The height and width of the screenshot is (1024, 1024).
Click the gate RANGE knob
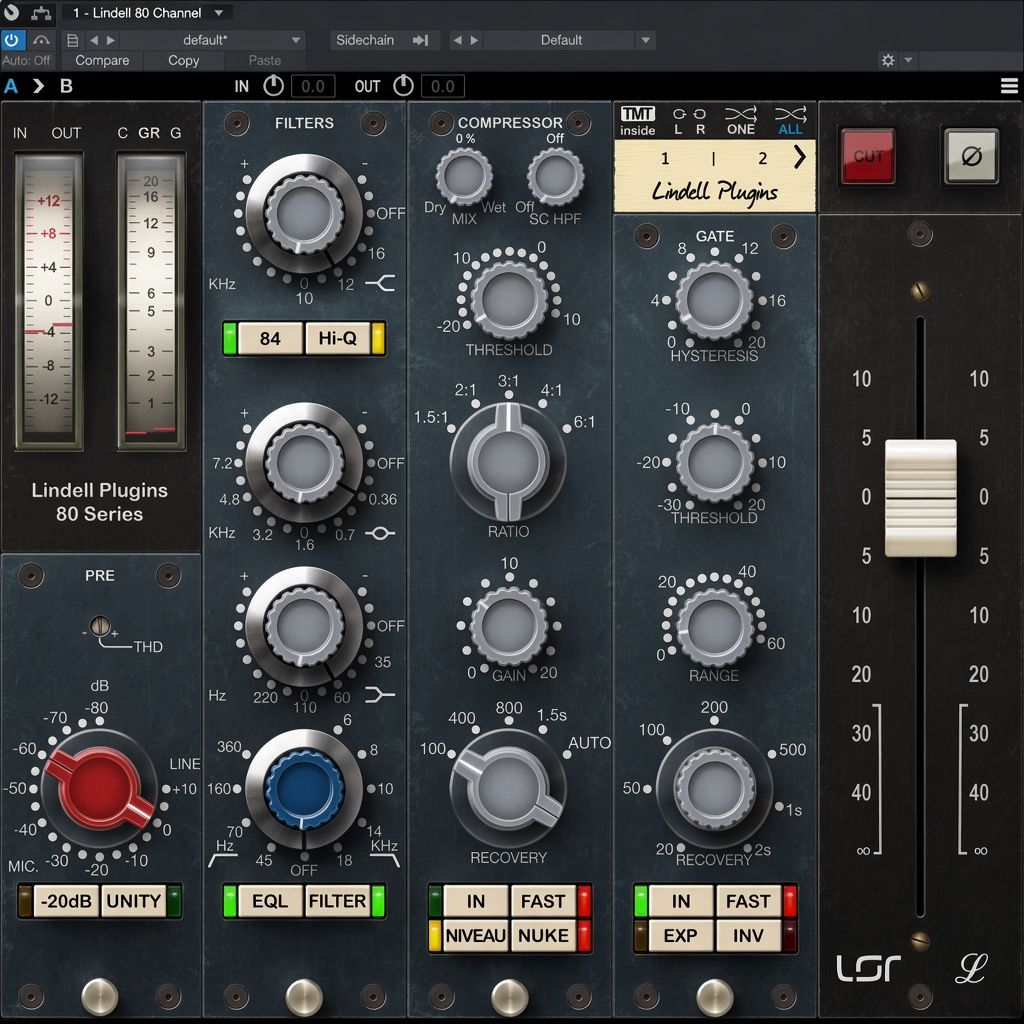714,626
